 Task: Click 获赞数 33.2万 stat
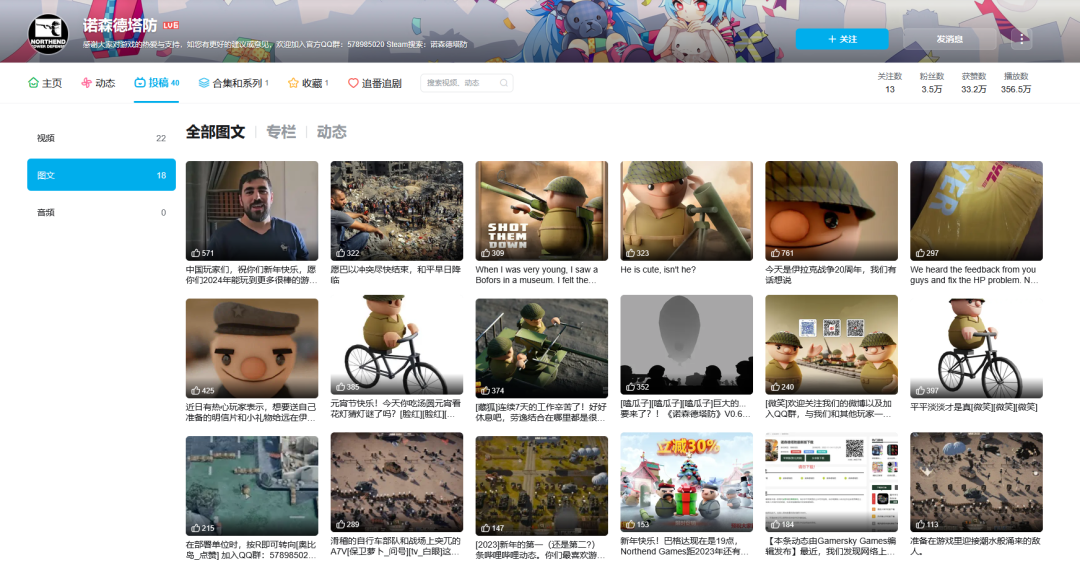pos(974,83)
